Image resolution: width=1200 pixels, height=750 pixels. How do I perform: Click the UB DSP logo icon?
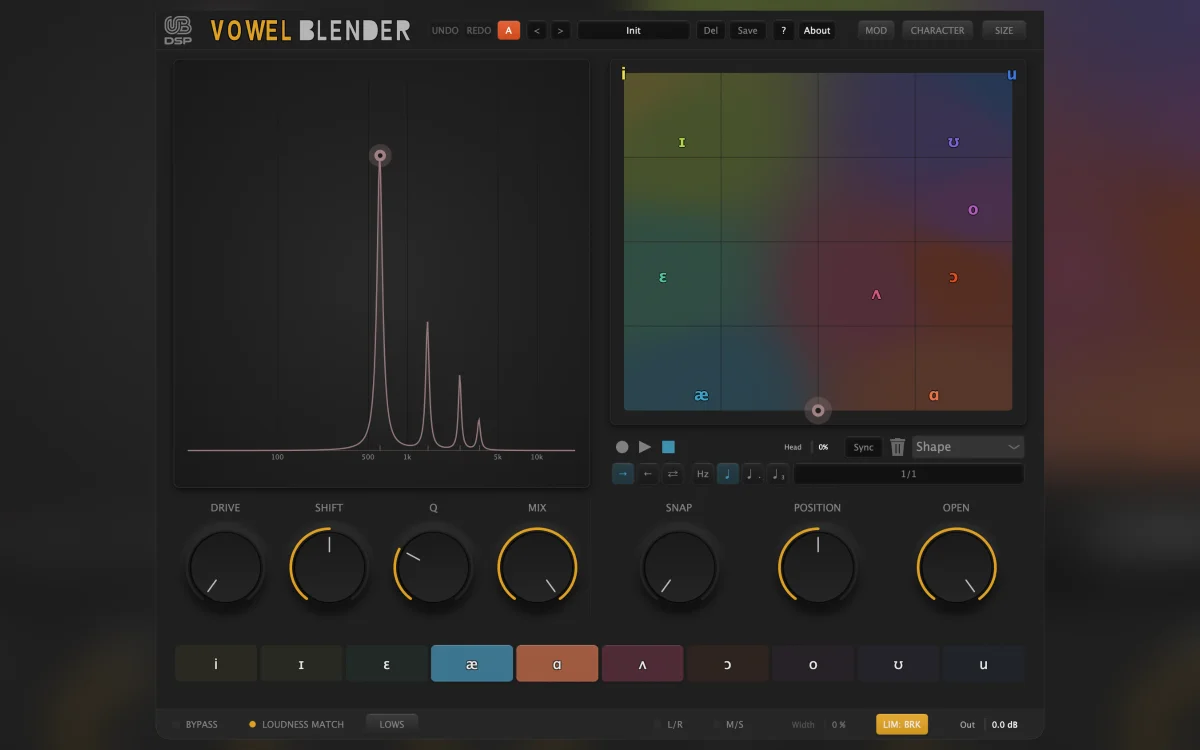click(178, 30)
